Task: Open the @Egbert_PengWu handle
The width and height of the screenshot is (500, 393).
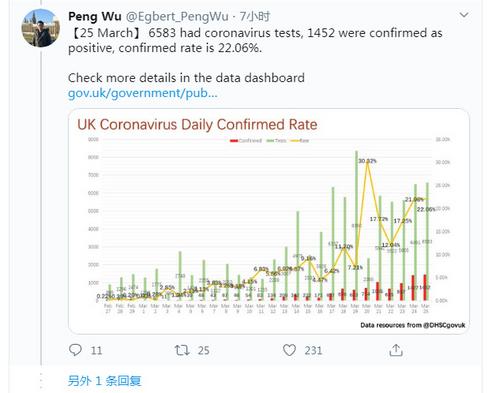Action: tap(177, 17)
